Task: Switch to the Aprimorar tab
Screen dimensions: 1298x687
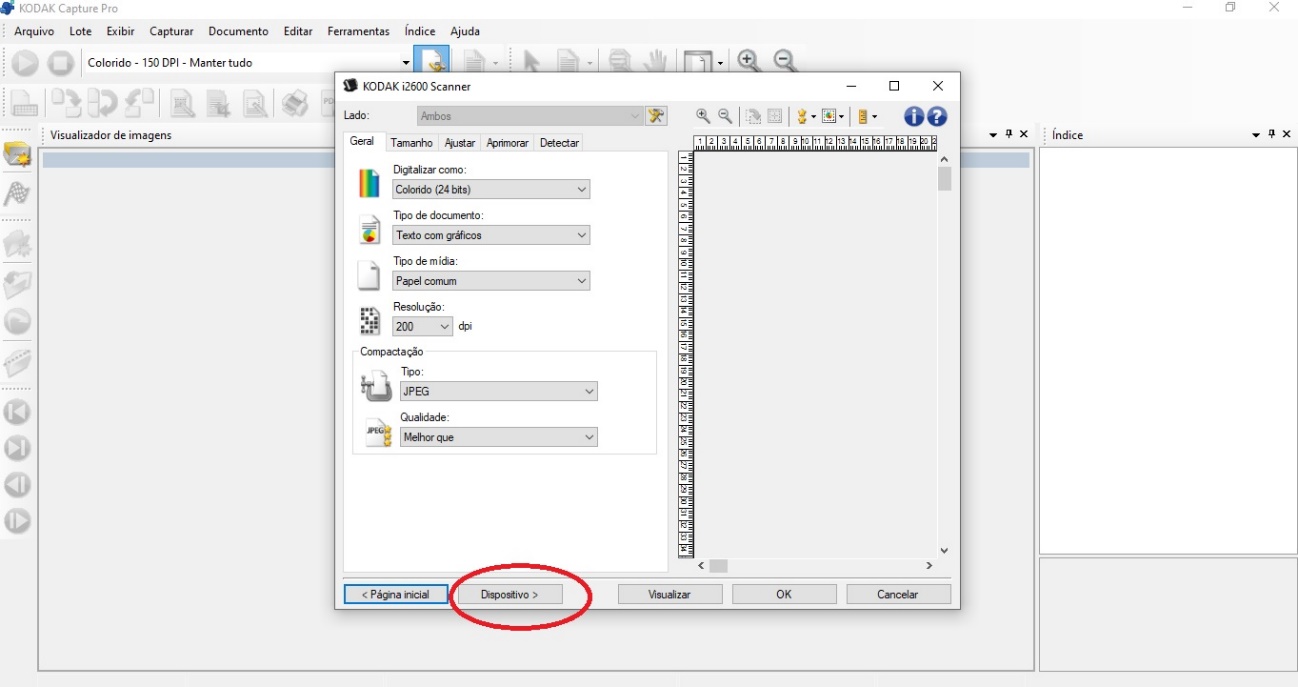Action: [x=507, y=143]
